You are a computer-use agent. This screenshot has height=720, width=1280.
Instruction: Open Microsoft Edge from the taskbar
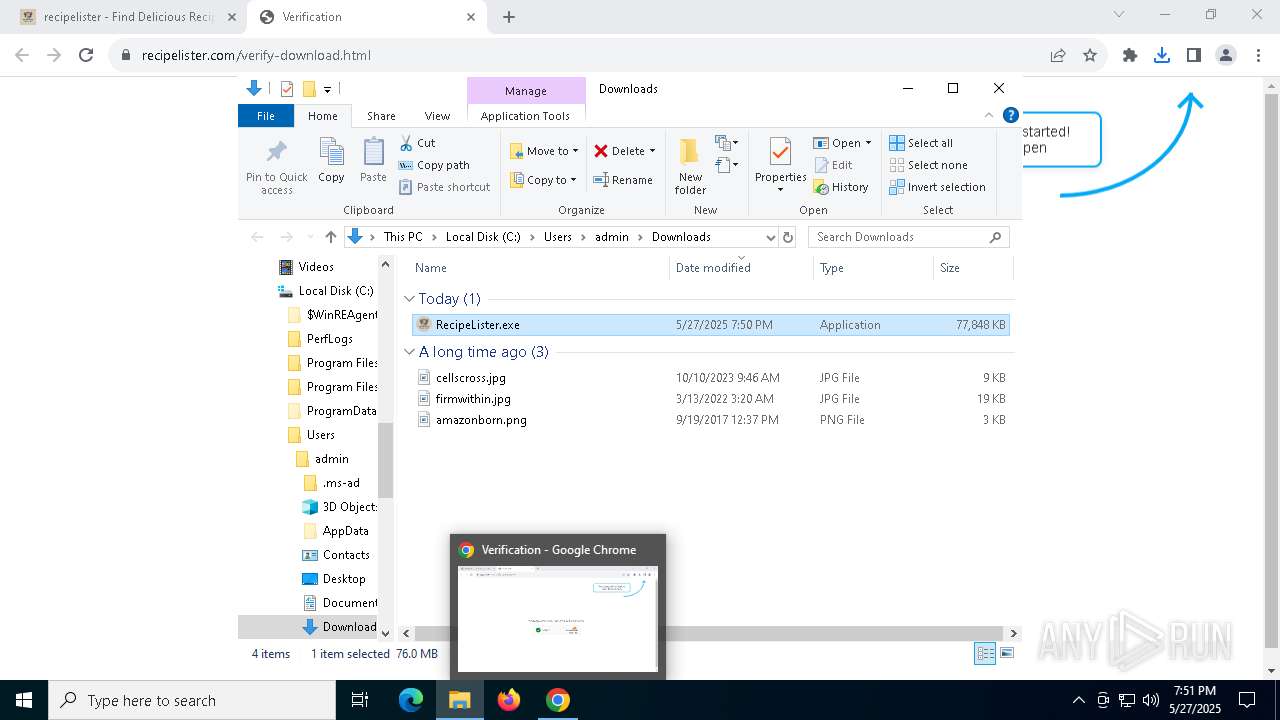(411, 700)
